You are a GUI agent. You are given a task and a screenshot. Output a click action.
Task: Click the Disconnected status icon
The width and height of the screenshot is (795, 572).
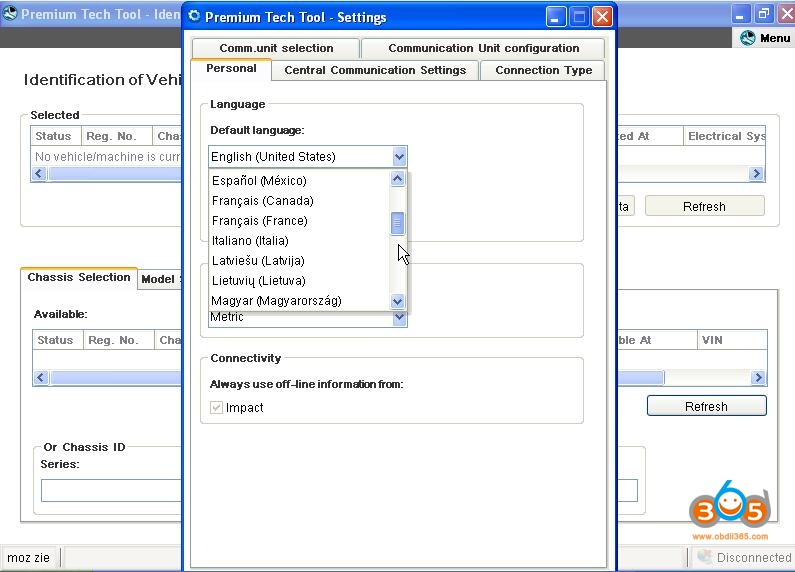704,557
